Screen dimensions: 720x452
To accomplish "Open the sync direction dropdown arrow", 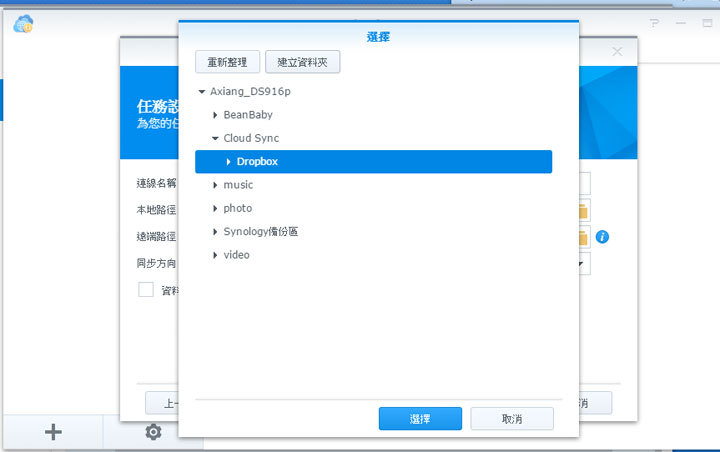I will pos(581,264).
